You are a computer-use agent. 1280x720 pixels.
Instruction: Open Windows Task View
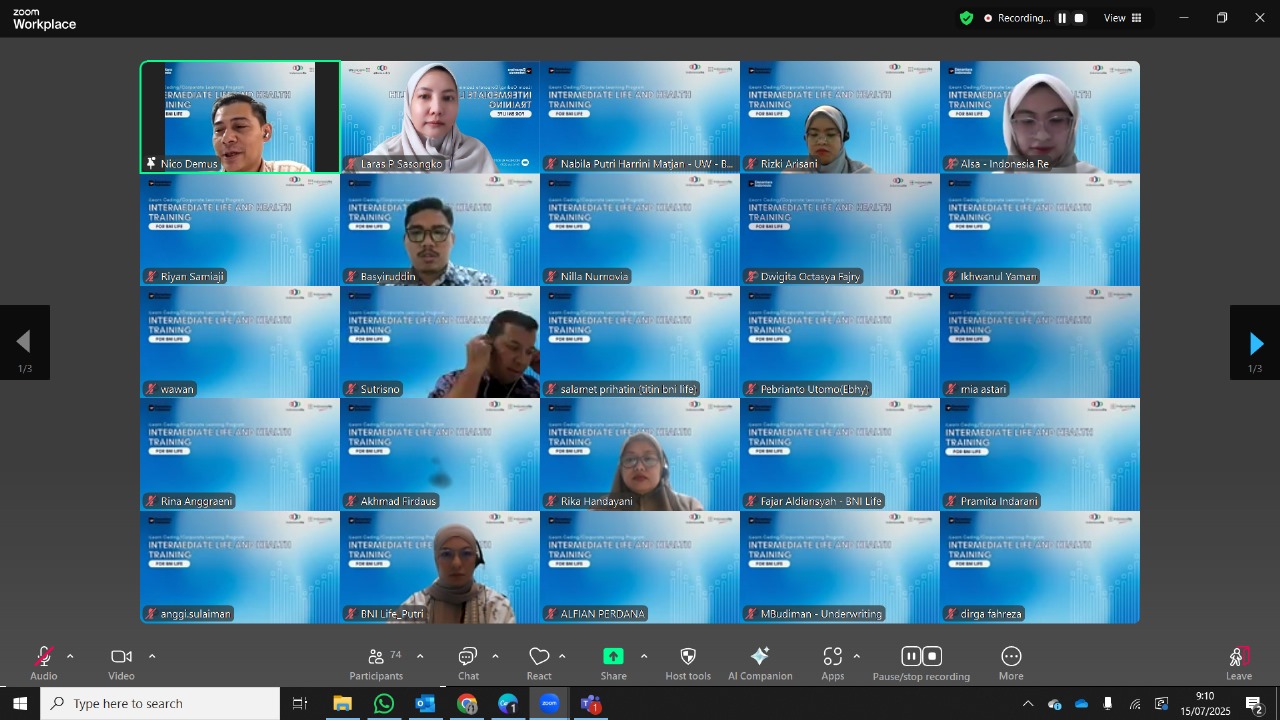click(x=300, y=704)
